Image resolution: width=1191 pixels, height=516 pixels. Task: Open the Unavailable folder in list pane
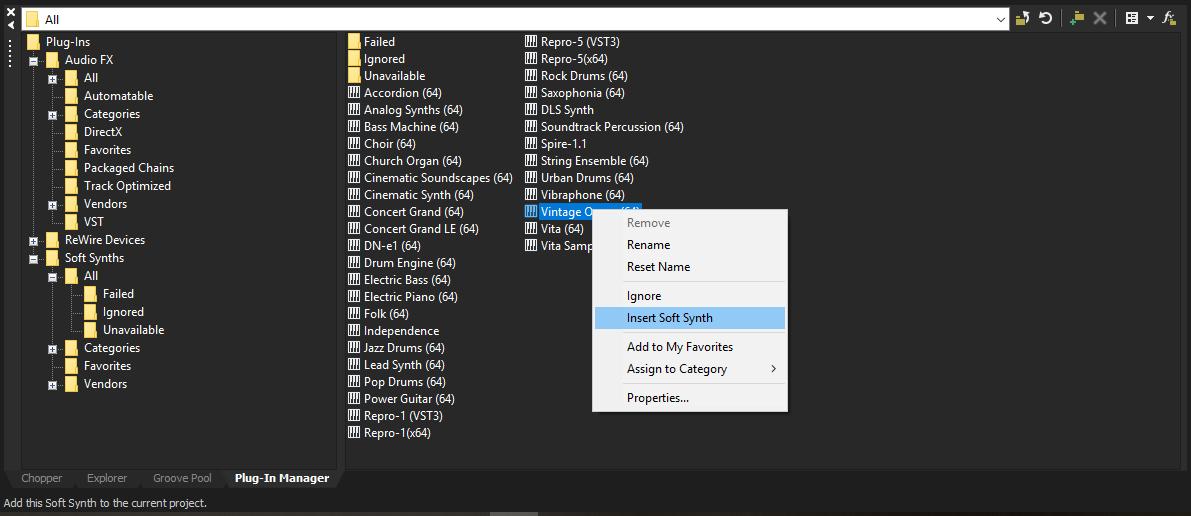(387, 75)
